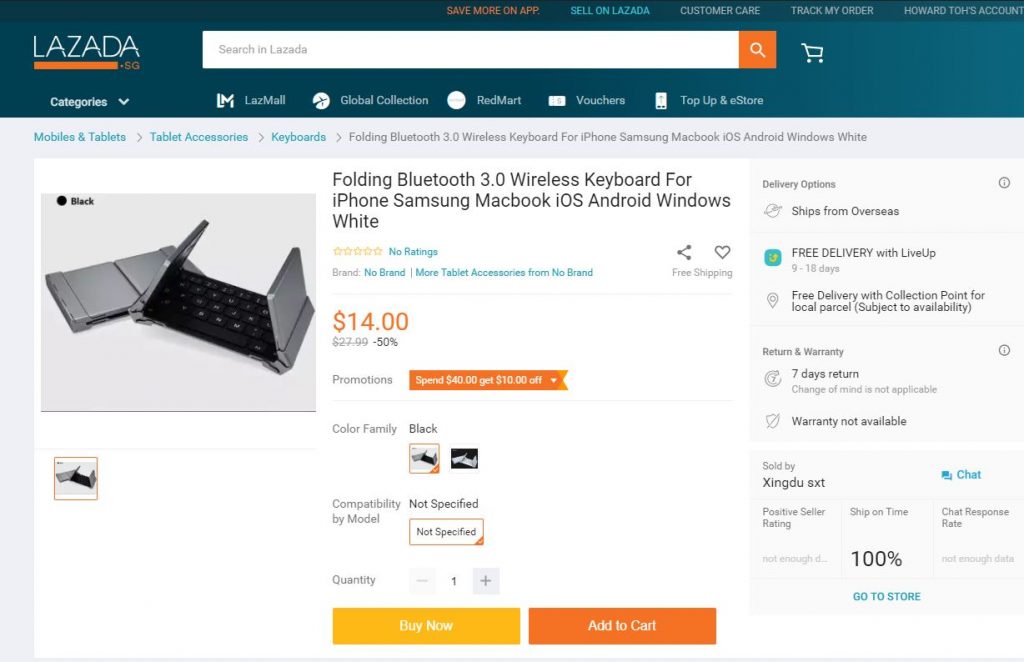
Task: Toggle the wishlist heart icon
Action: click(722, 252)
